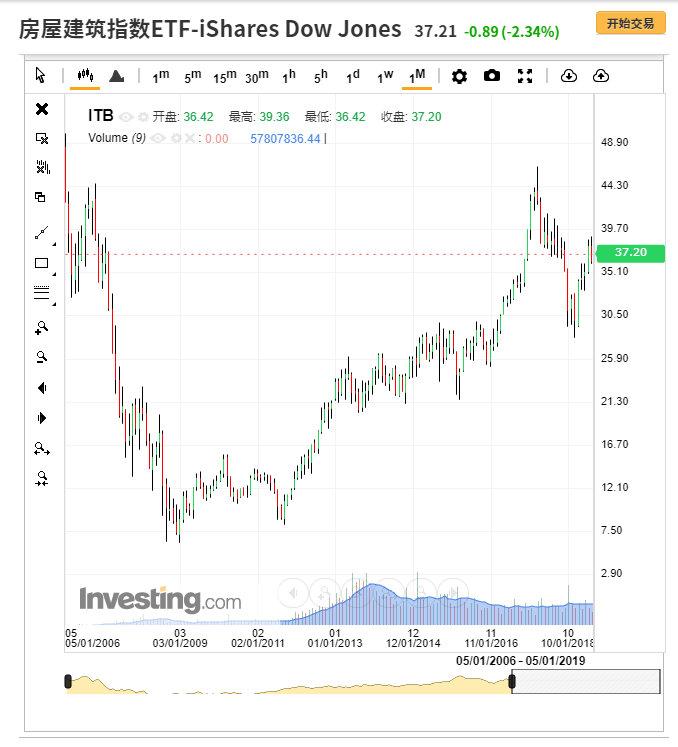Click the 05/01/2006 - 05/01/2019 date range

point(520,661)
